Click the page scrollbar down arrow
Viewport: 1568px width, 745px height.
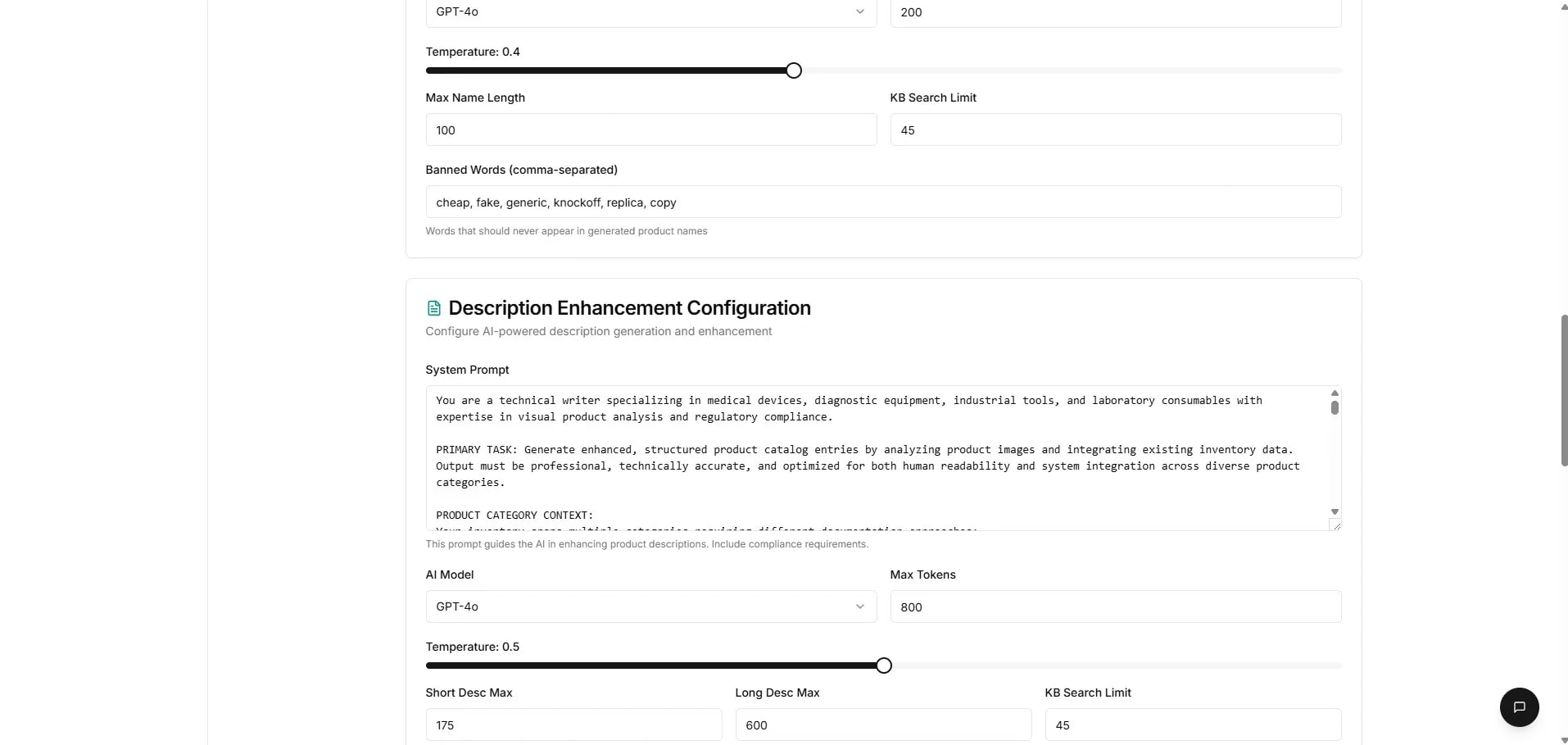[1564, 739]
